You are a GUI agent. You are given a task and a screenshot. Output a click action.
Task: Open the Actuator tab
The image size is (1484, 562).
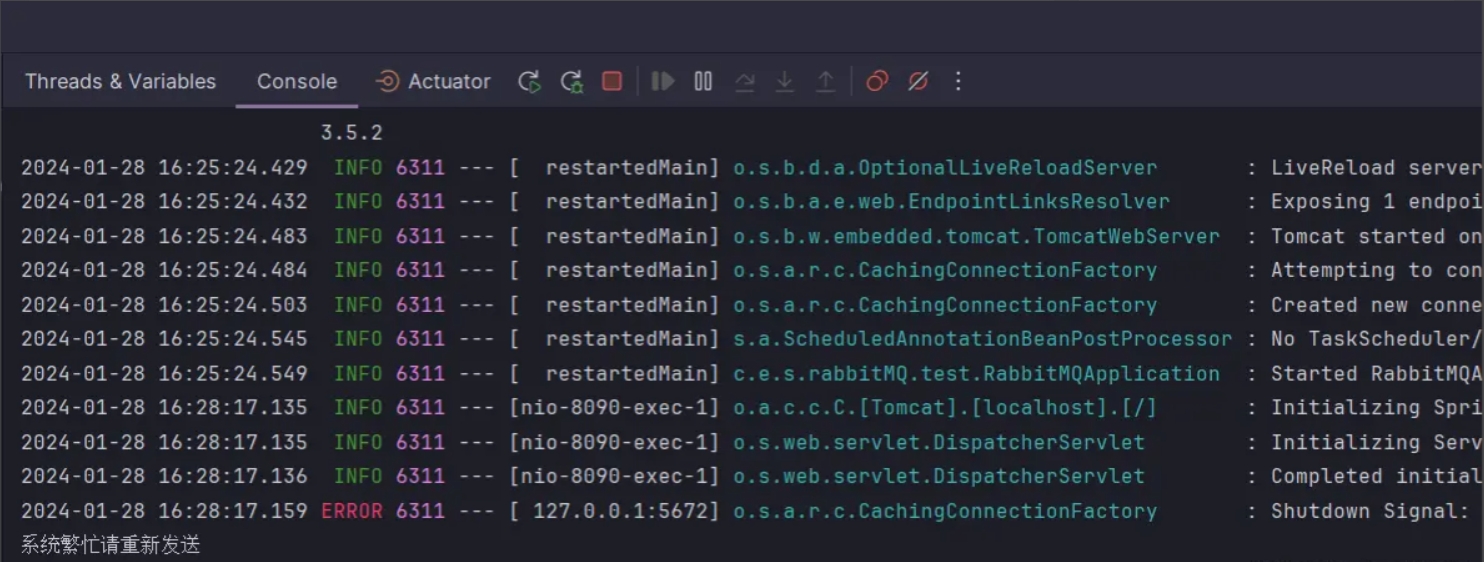(x=433, y=81)
